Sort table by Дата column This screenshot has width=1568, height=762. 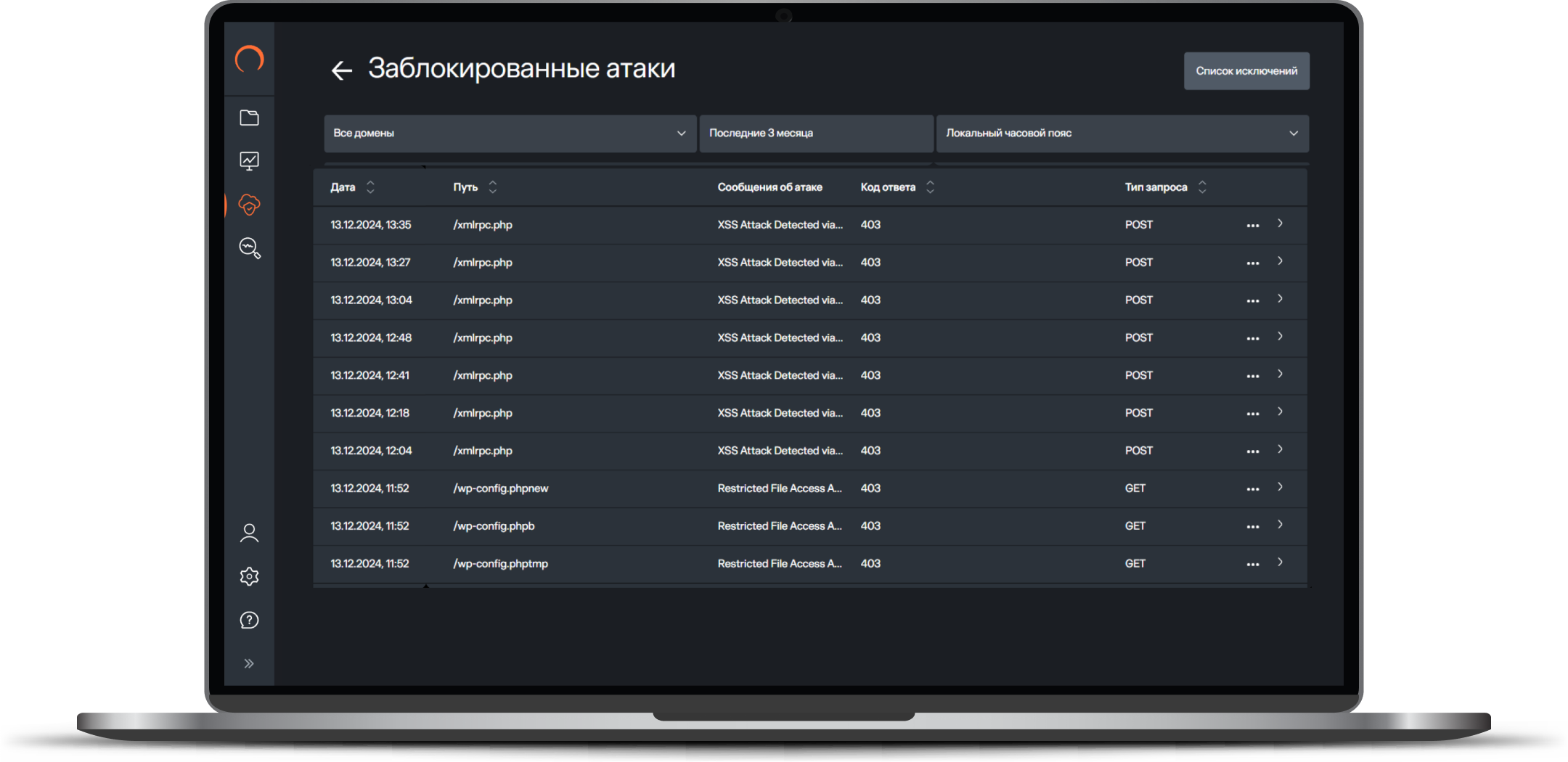tap(370, 187)
